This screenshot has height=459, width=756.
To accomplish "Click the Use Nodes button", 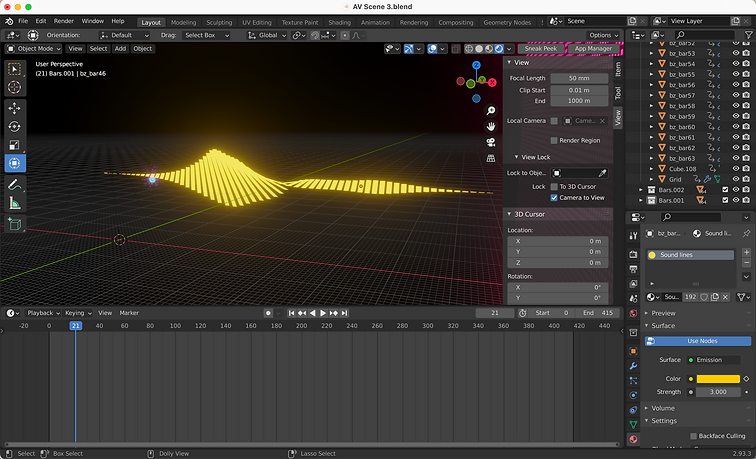I will (698, 341).
